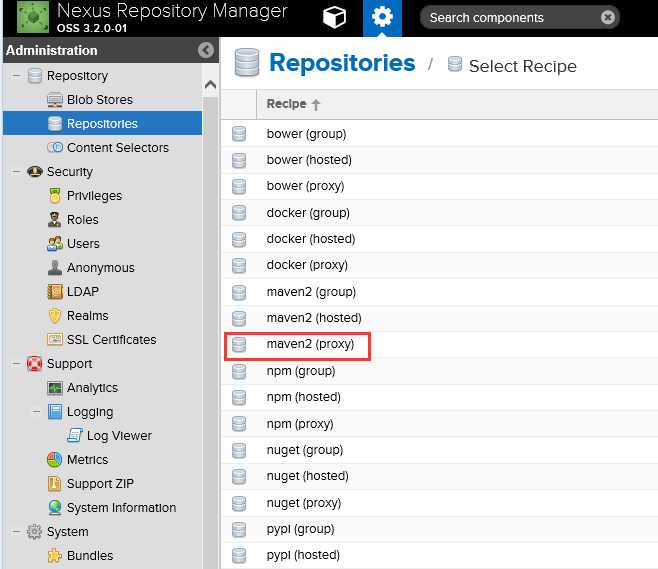Screen dimensions: 658x569
Task: Select the maven2 (hosted) recipe
Action: (439, 318)
